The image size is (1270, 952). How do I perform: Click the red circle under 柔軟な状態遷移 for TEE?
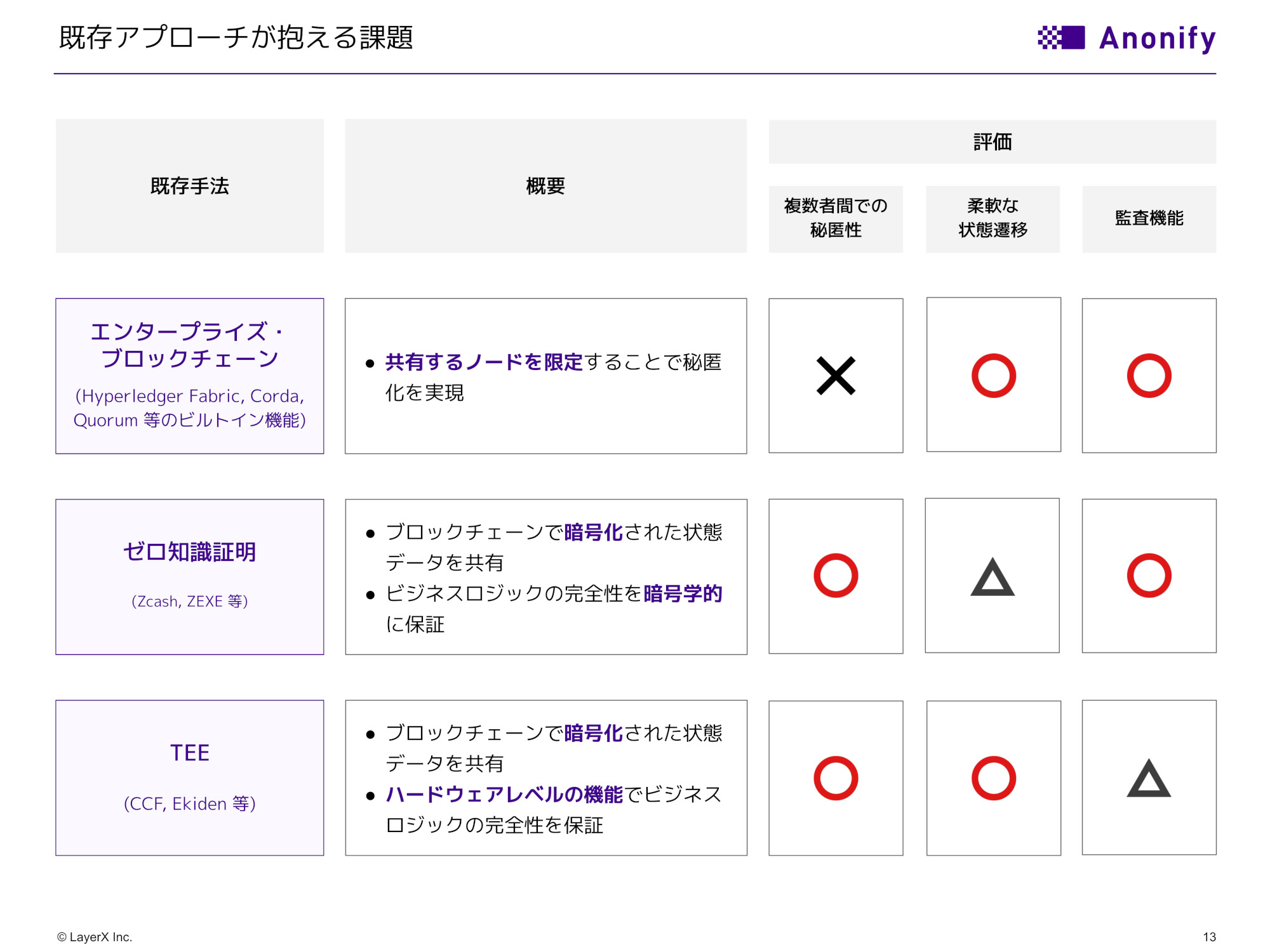[x=993, y=777]
